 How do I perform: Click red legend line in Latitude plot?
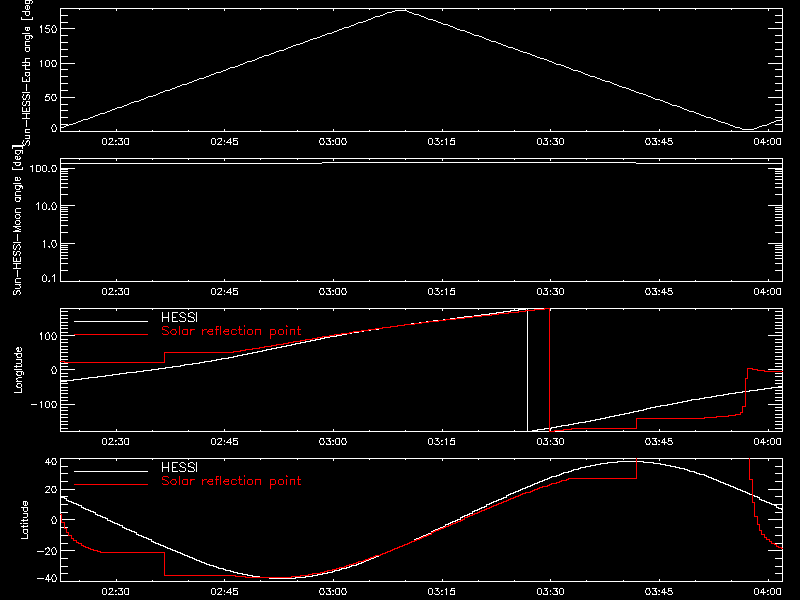click(x=111, y=485)
